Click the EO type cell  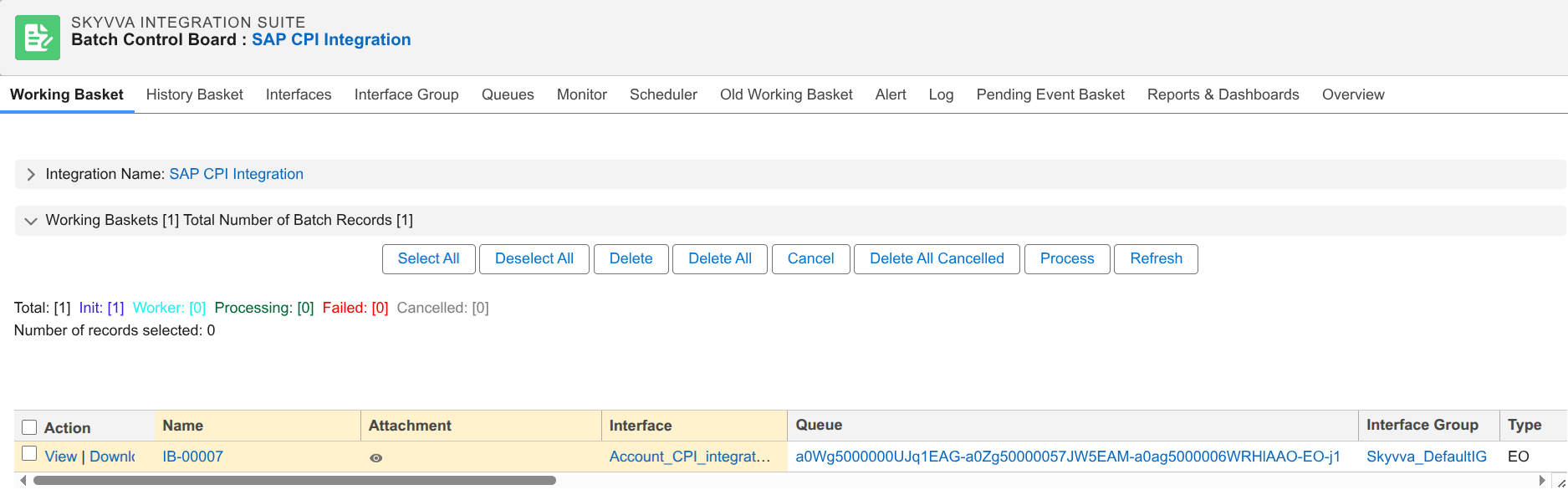pyautogui.click(x=1519, y=457)
